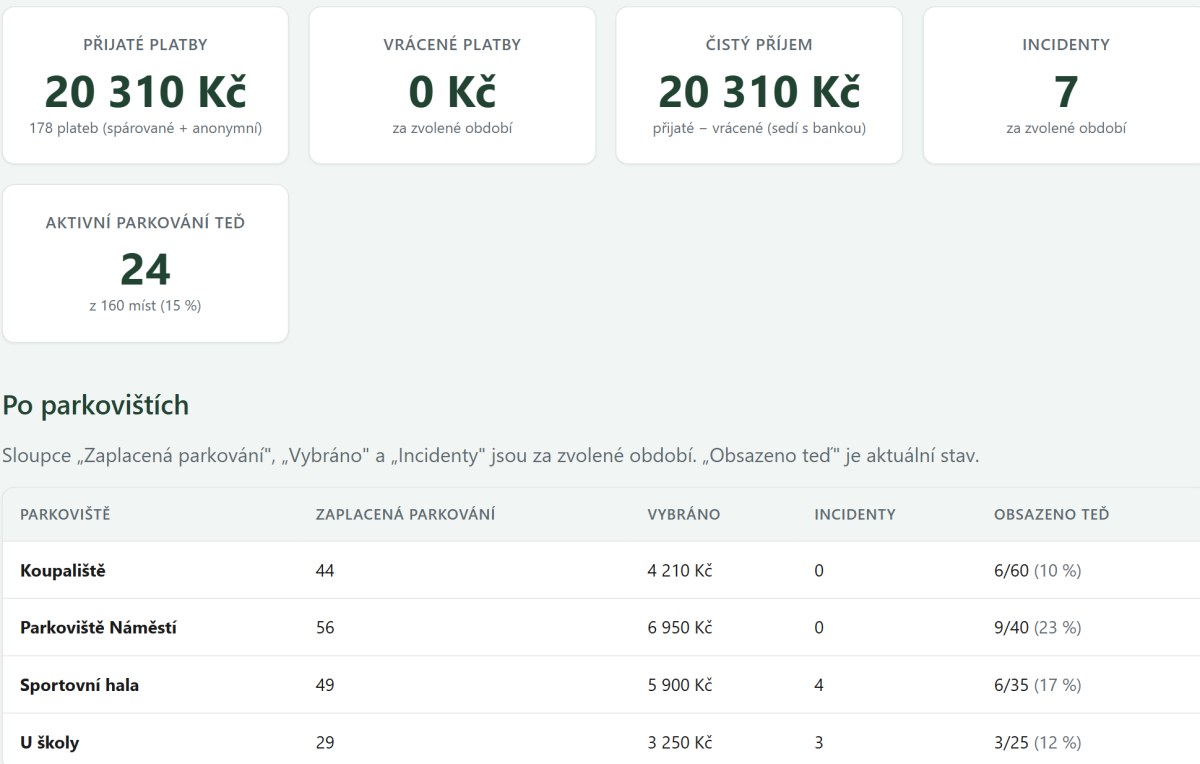The height and width of the screenshot is (764, 1200).
Task: Click incidents count 3 for U školy
Action: [819, 743]
